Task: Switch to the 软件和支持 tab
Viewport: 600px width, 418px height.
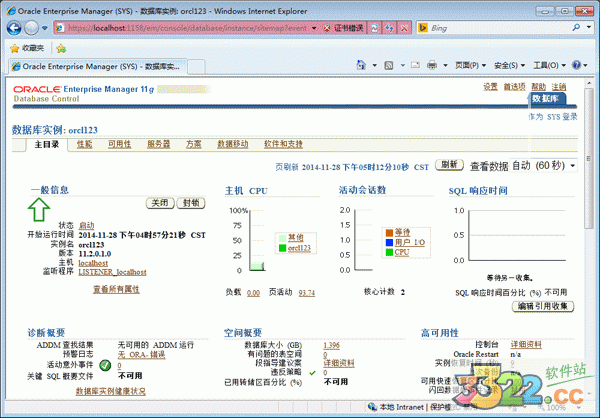Action: (x=283, y=144)
